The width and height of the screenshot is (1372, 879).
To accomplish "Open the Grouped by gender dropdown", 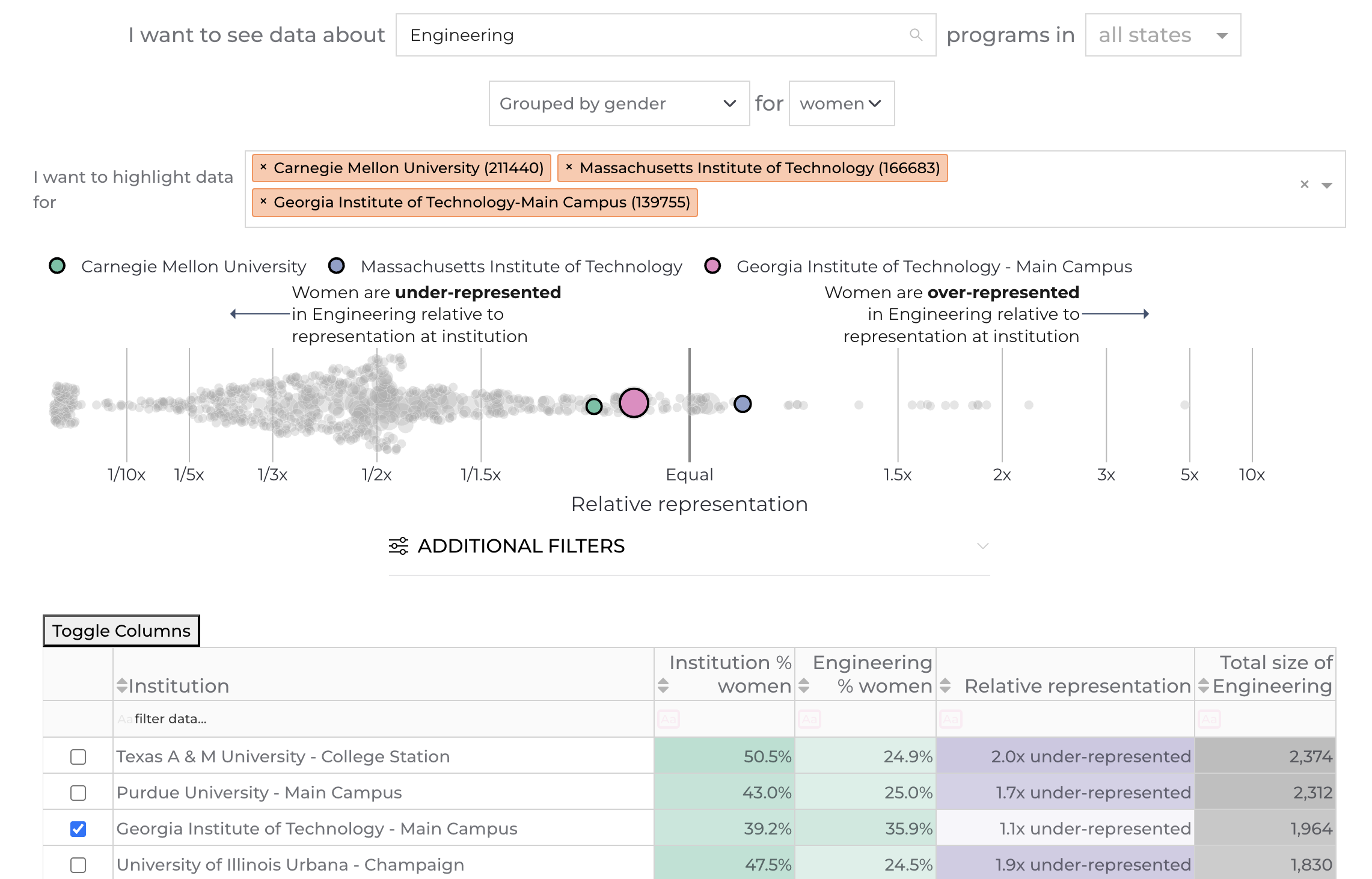I will pos(619,103).
